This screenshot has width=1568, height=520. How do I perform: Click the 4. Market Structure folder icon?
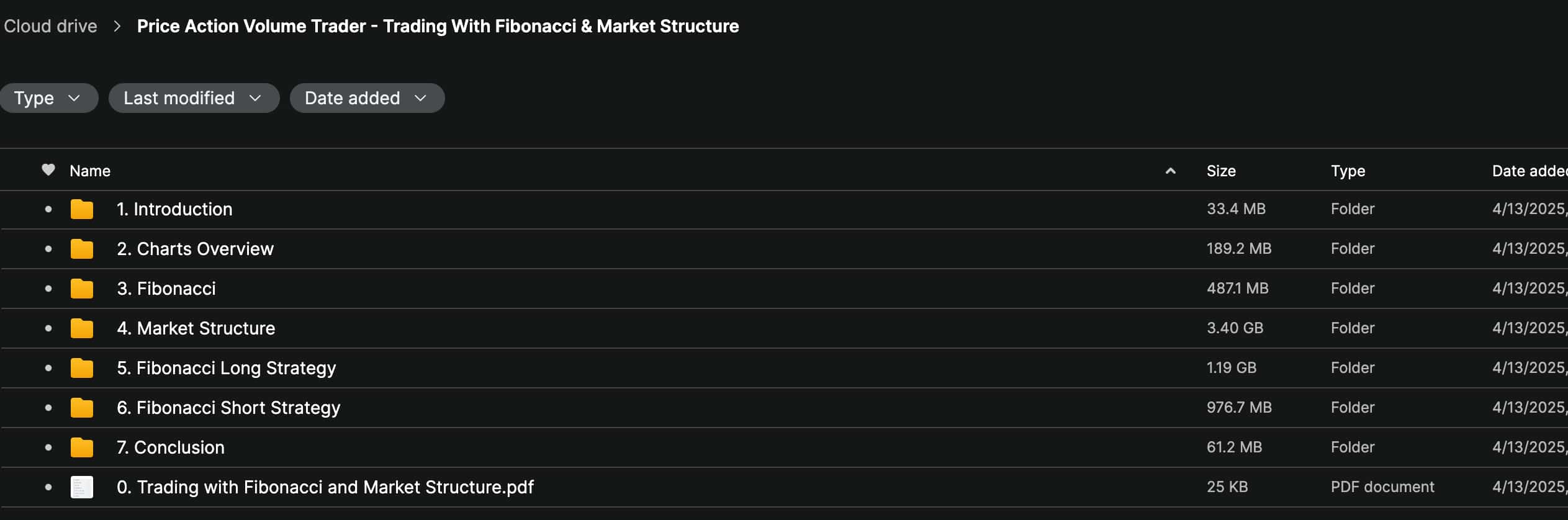(x=81, y=329)
